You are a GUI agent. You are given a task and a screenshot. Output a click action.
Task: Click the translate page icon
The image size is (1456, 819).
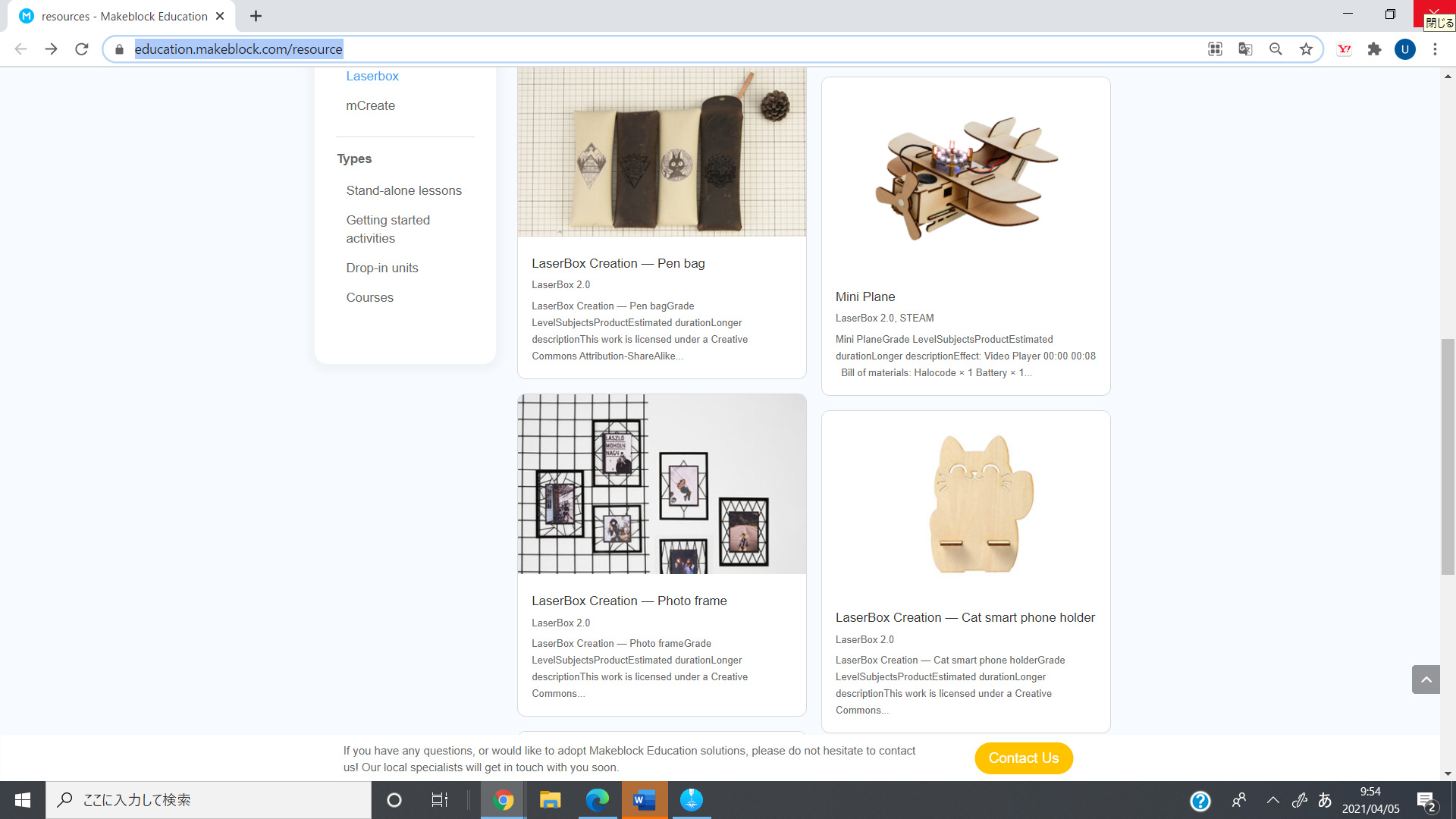[1245, 49]
